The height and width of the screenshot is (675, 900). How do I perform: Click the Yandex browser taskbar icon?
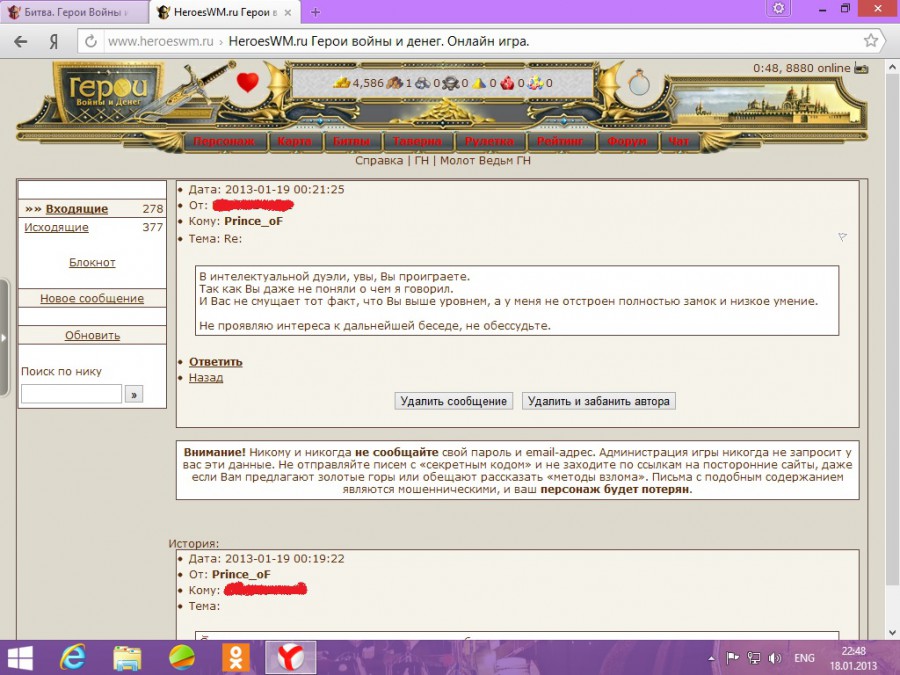coord(290,658)
